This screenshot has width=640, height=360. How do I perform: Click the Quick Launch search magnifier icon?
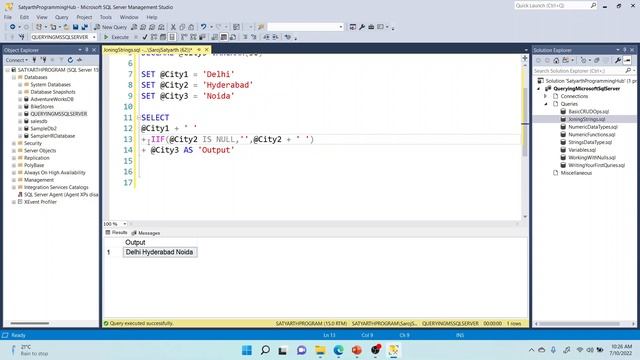[593, 5]
